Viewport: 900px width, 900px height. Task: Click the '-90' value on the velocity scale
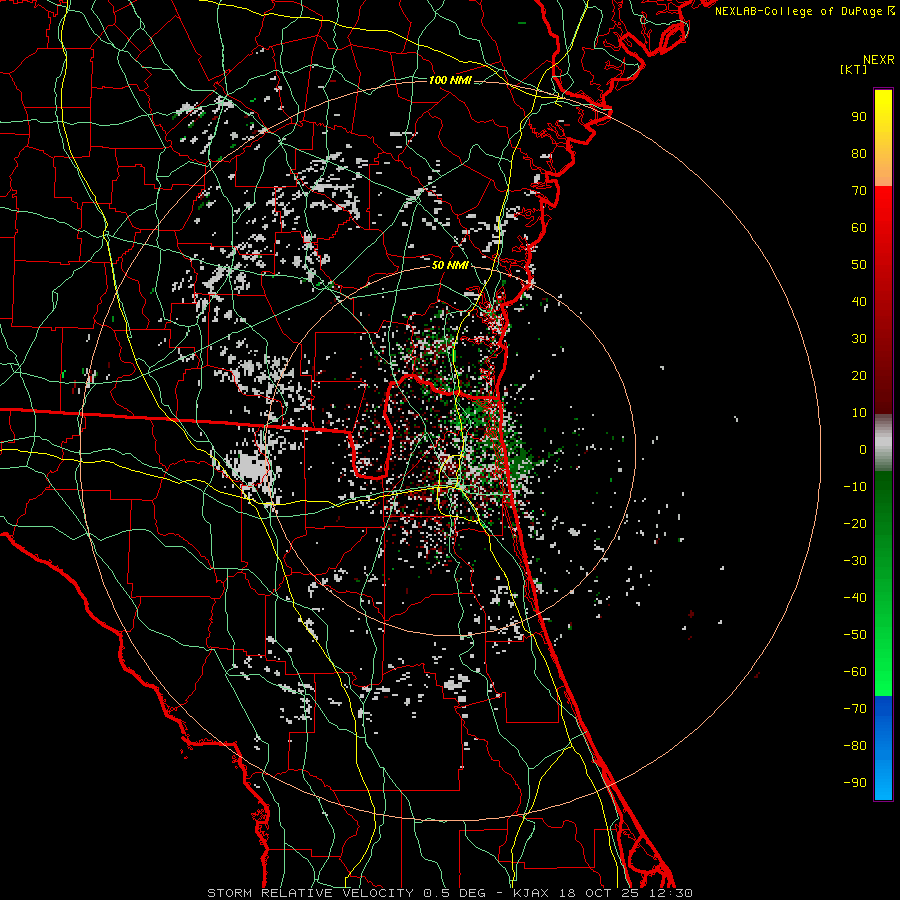click(855, 783)
